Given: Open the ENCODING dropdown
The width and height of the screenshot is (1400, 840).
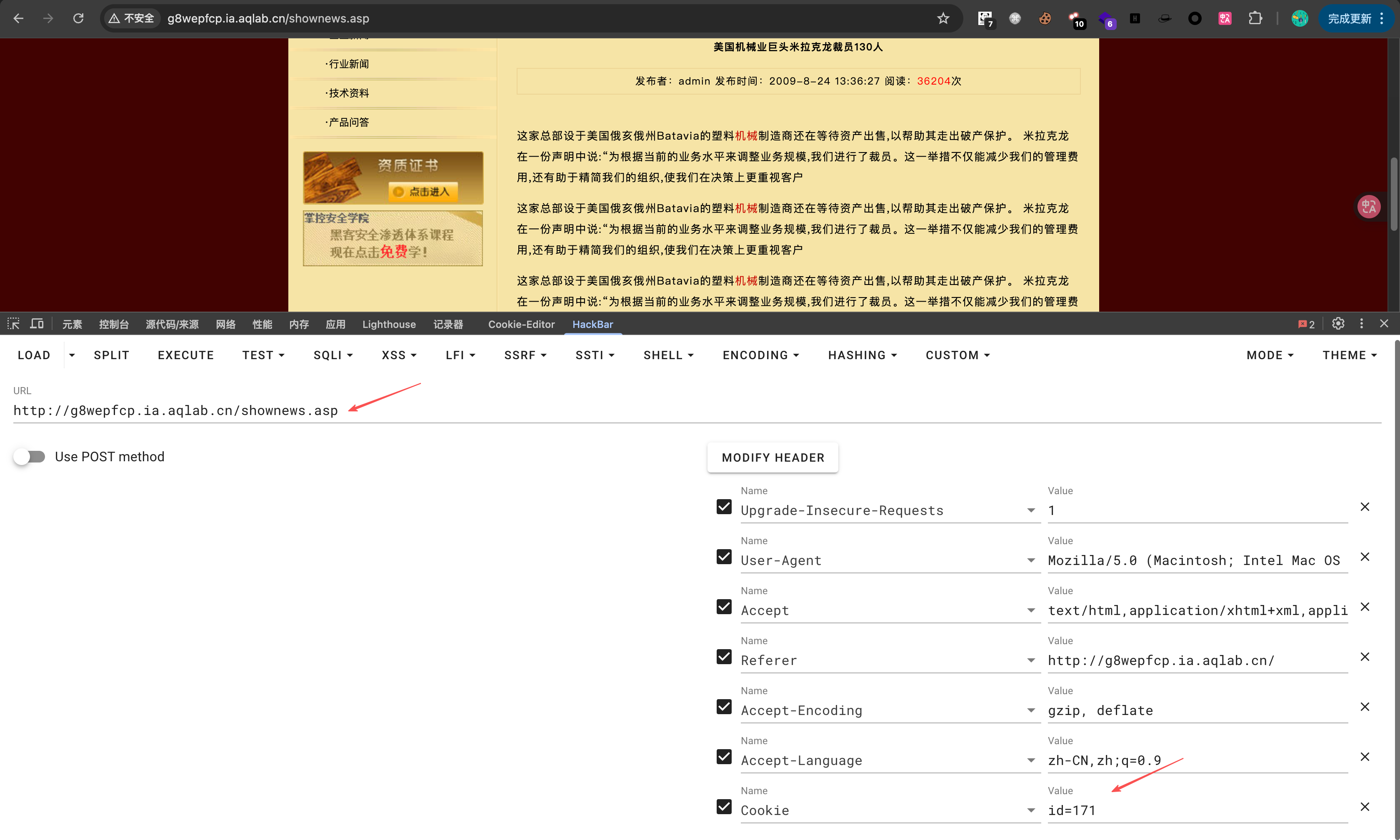Looking at the screenshot, I should pos(760,355).
